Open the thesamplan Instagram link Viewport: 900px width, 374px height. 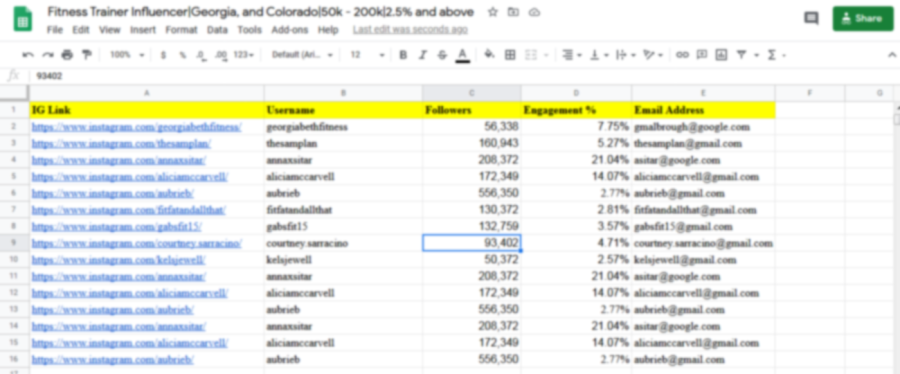tap(121, 144)
